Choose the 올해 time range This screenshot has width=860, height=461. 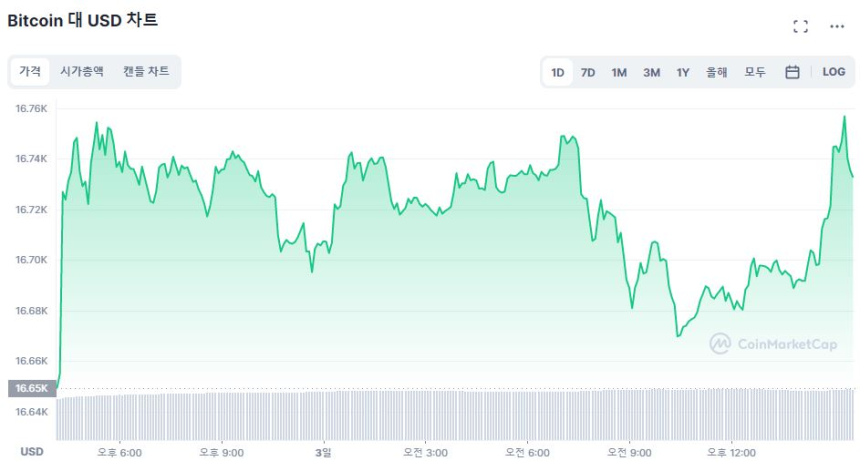716,72
